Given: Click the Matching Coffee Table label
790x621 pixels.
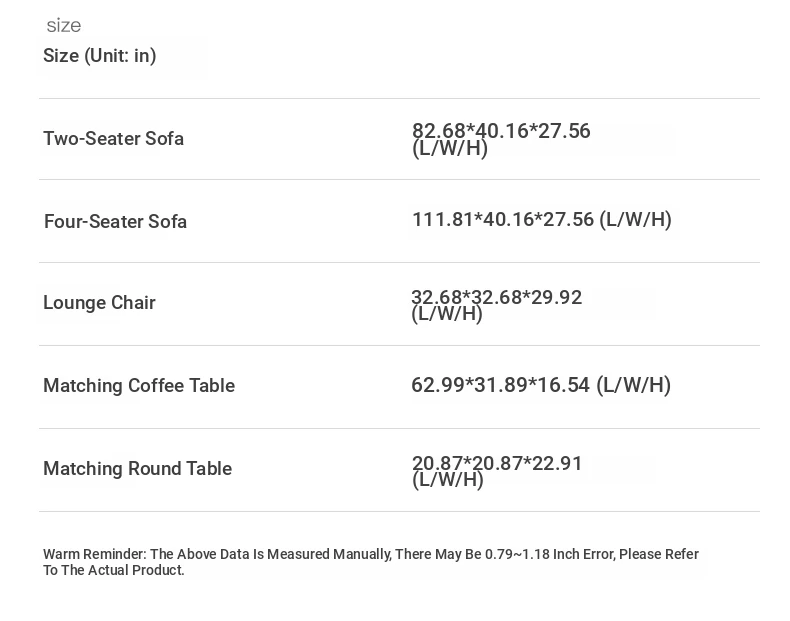Looking at the screenshot, I should (x=139, y=386).
